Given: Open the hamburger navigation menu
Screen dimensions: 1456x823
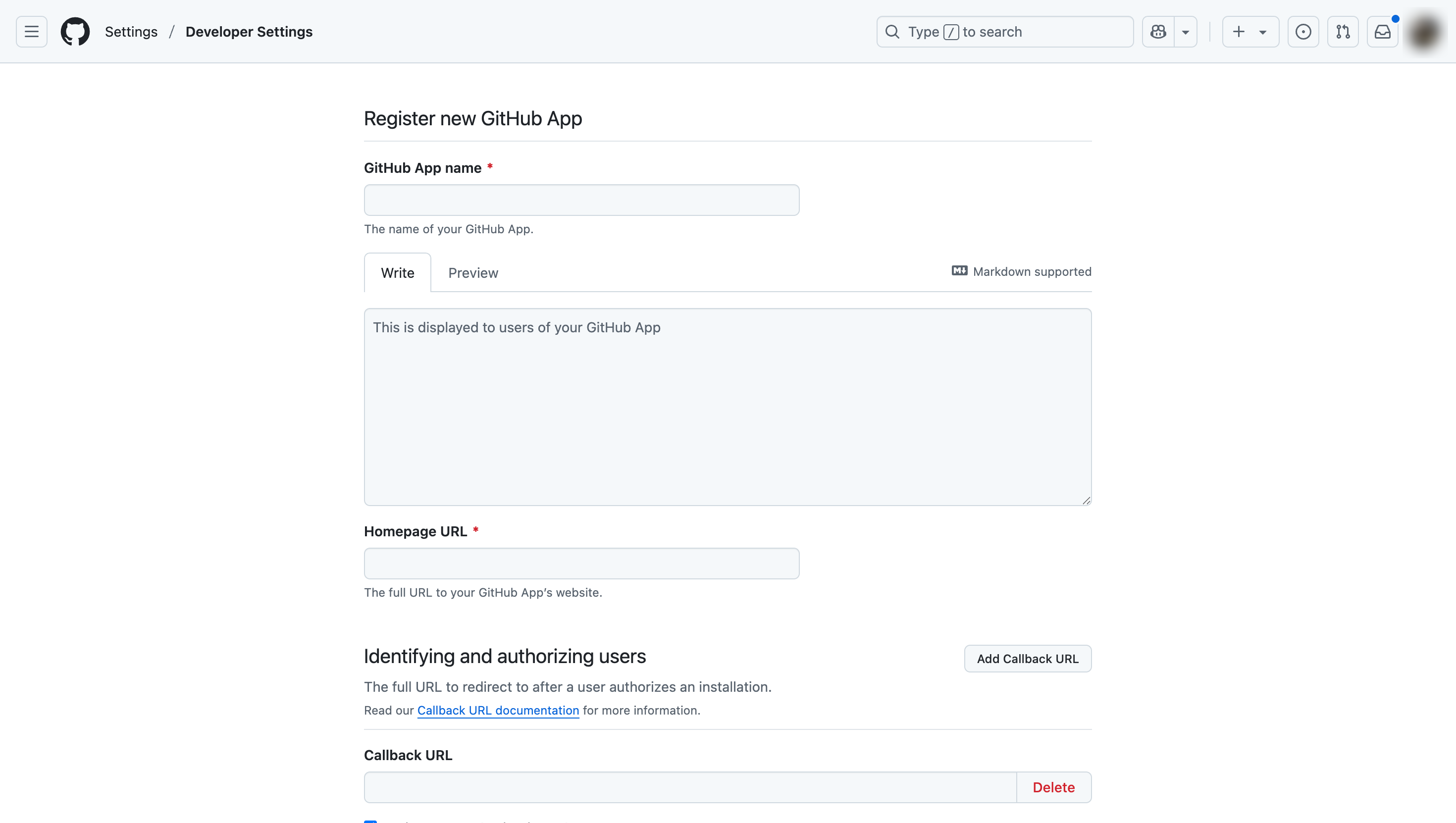Looking at the screenshot, I should 32,32.
